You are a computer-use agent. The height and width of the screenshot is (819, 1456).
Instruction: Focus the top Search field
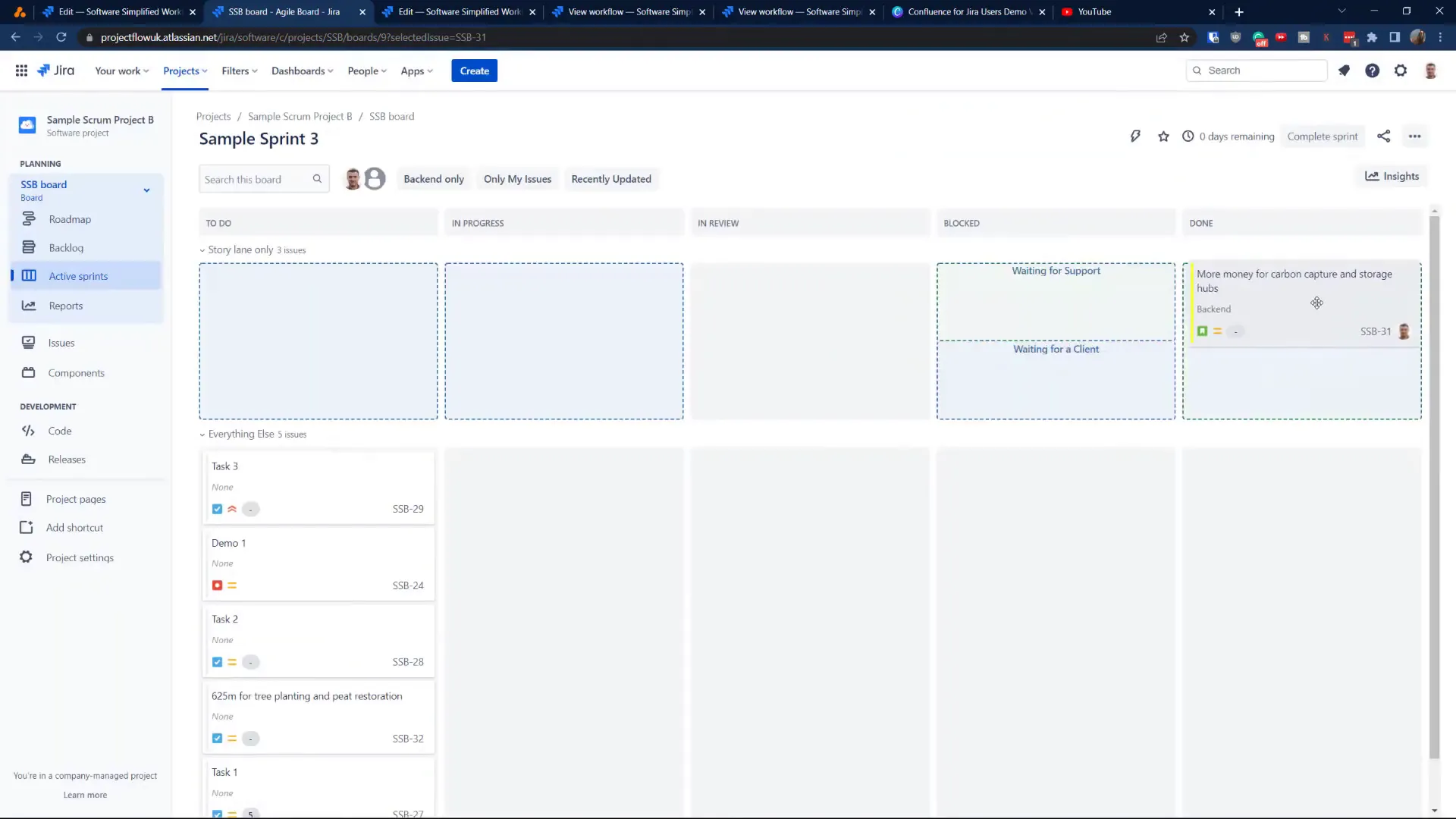click(1257, 71)
